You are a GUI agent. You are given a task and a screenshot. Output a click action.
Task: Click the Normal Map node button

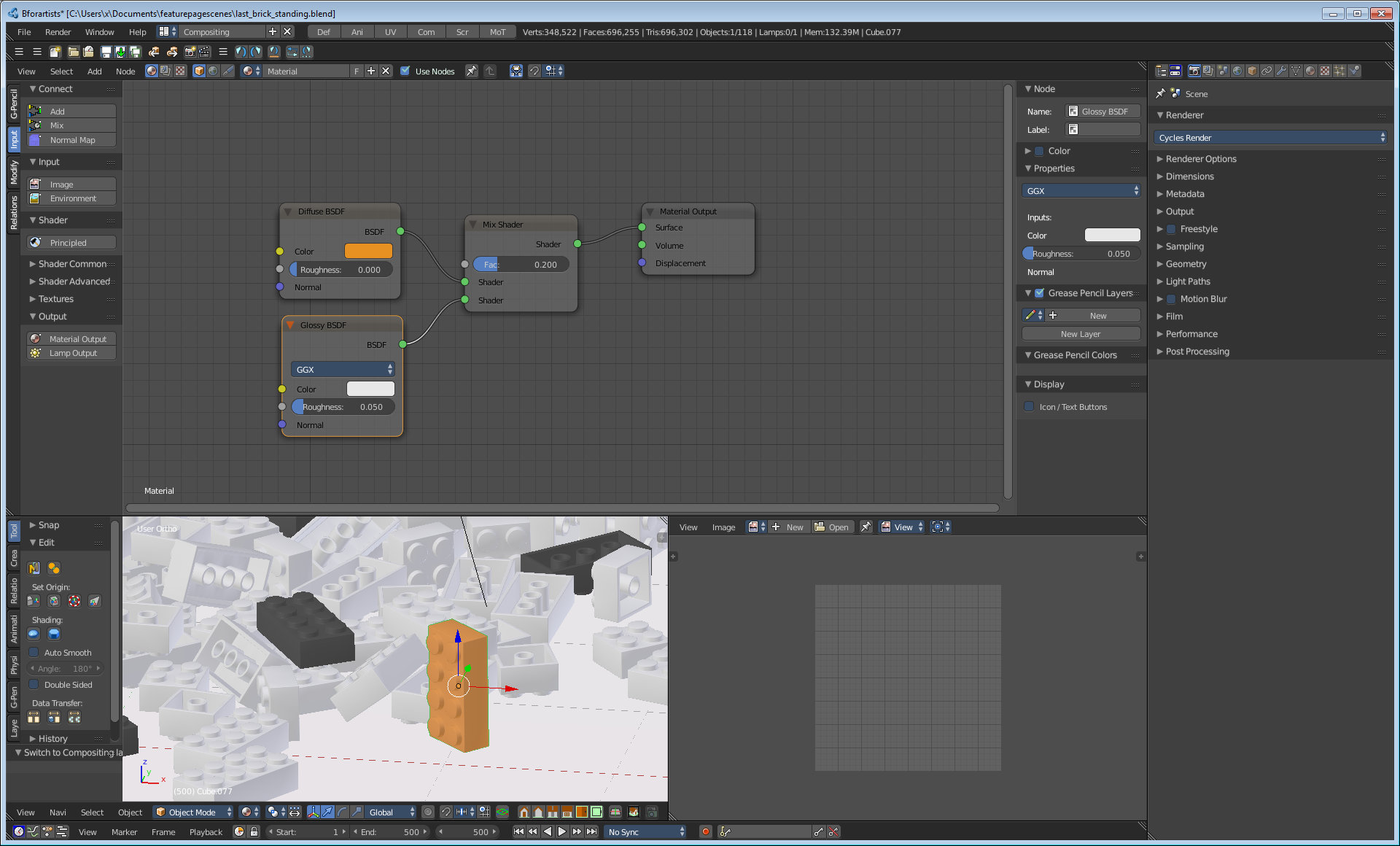[x=71, y=140]
